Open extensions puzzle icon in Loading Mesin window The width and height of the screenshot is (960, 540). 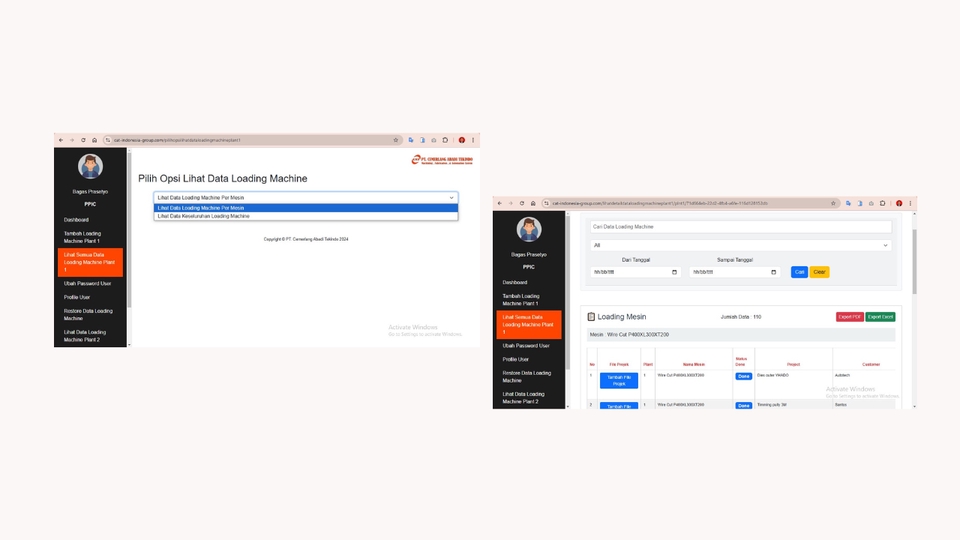[x=882, y=203]
